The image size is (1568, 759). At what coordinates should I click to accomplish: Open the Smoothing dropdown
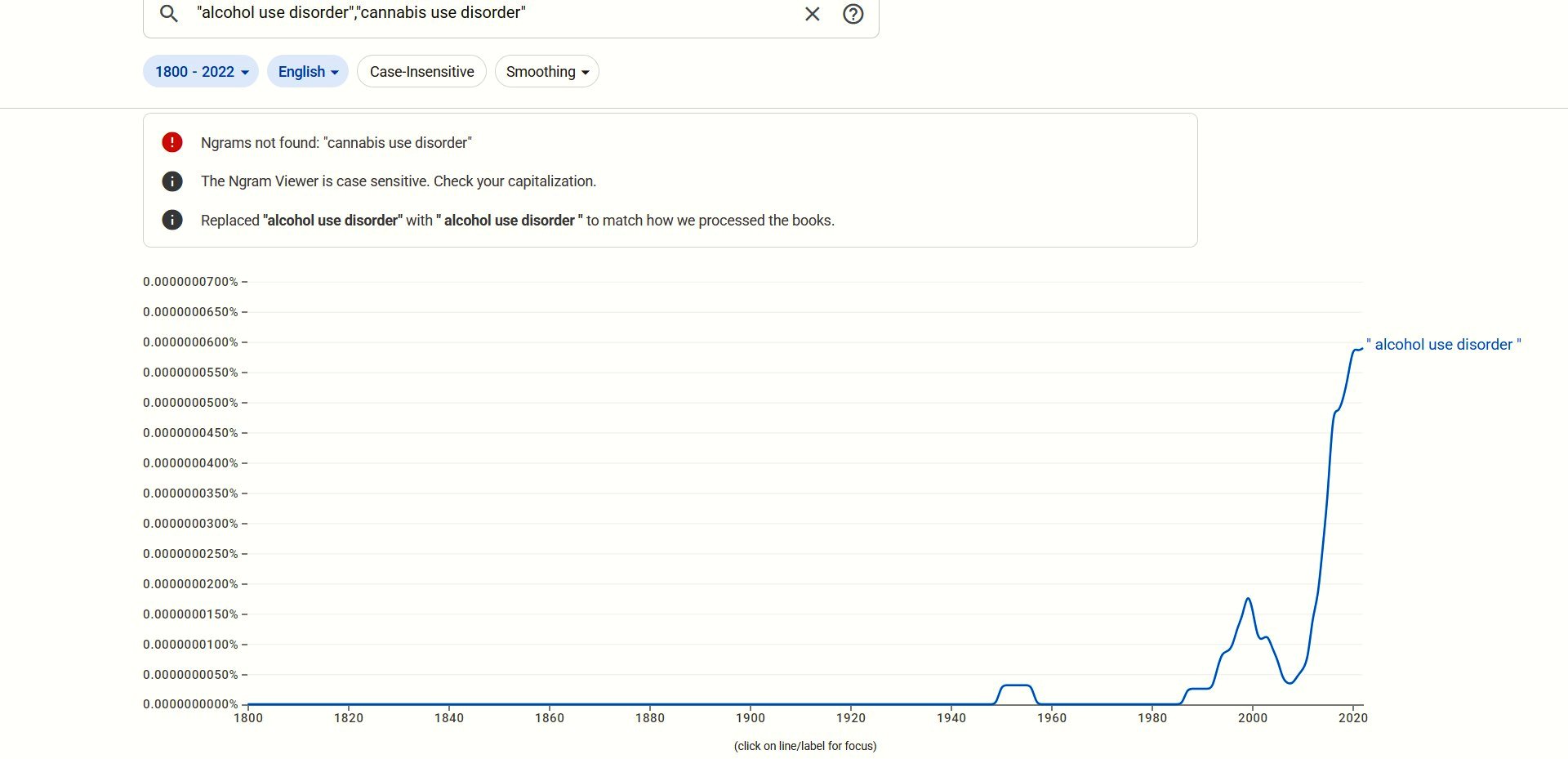click(x=546, y=72)
